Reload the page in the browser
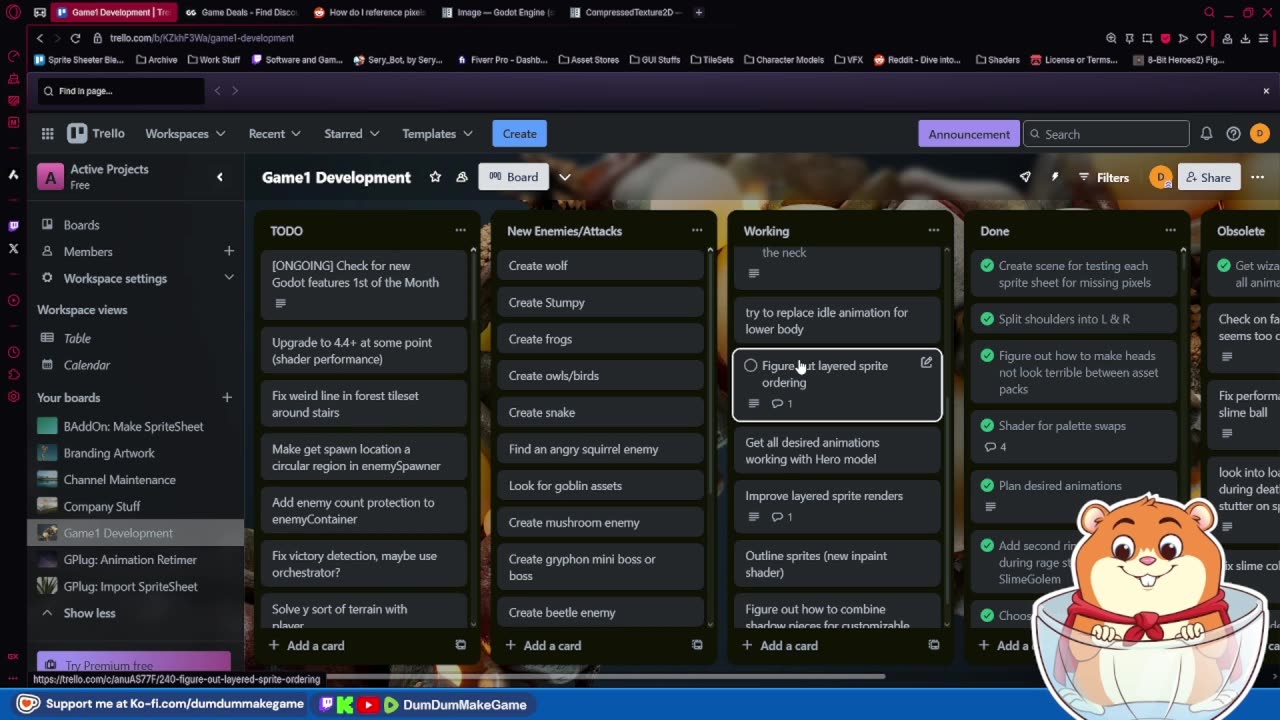The height and width of the screenshot is (720, 1280). point(75,38)
